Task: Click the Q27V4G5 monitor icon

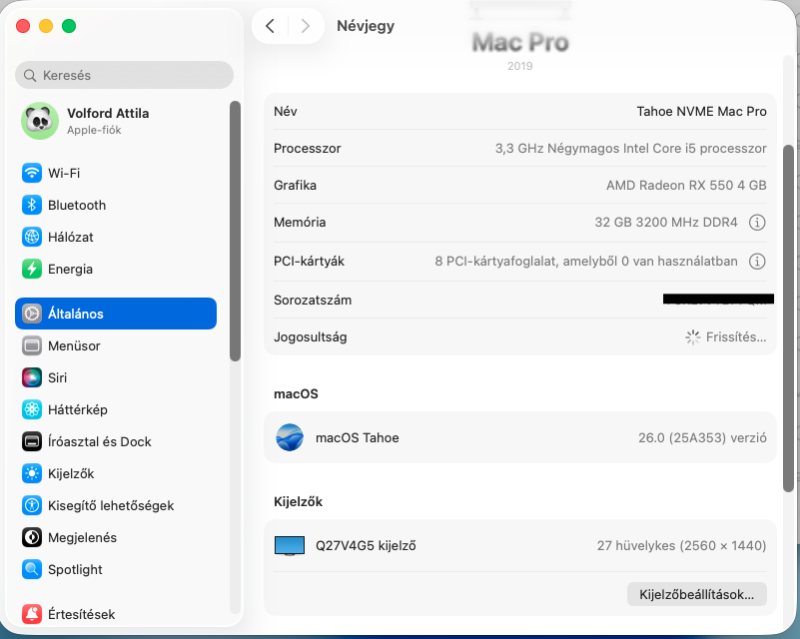Action: point(290,546)
